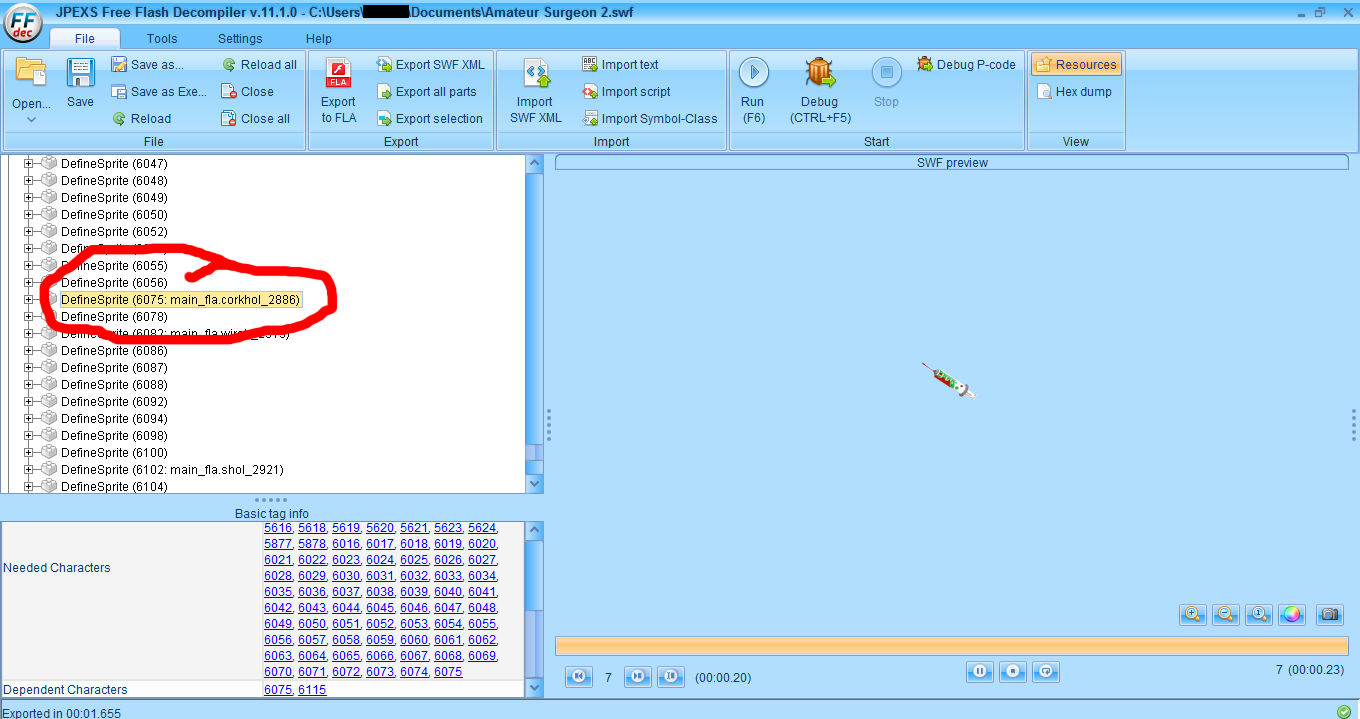Expand DefineSprite (6048) node
The height and width of the screenshot is (719, 1360).
[29, 180]
